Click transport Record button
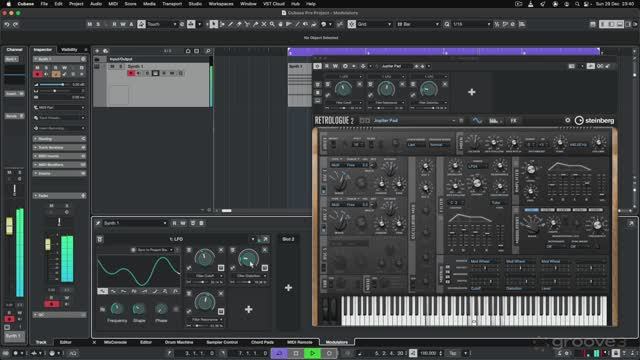This screenshot has height=360, width=640. [329, 353]
